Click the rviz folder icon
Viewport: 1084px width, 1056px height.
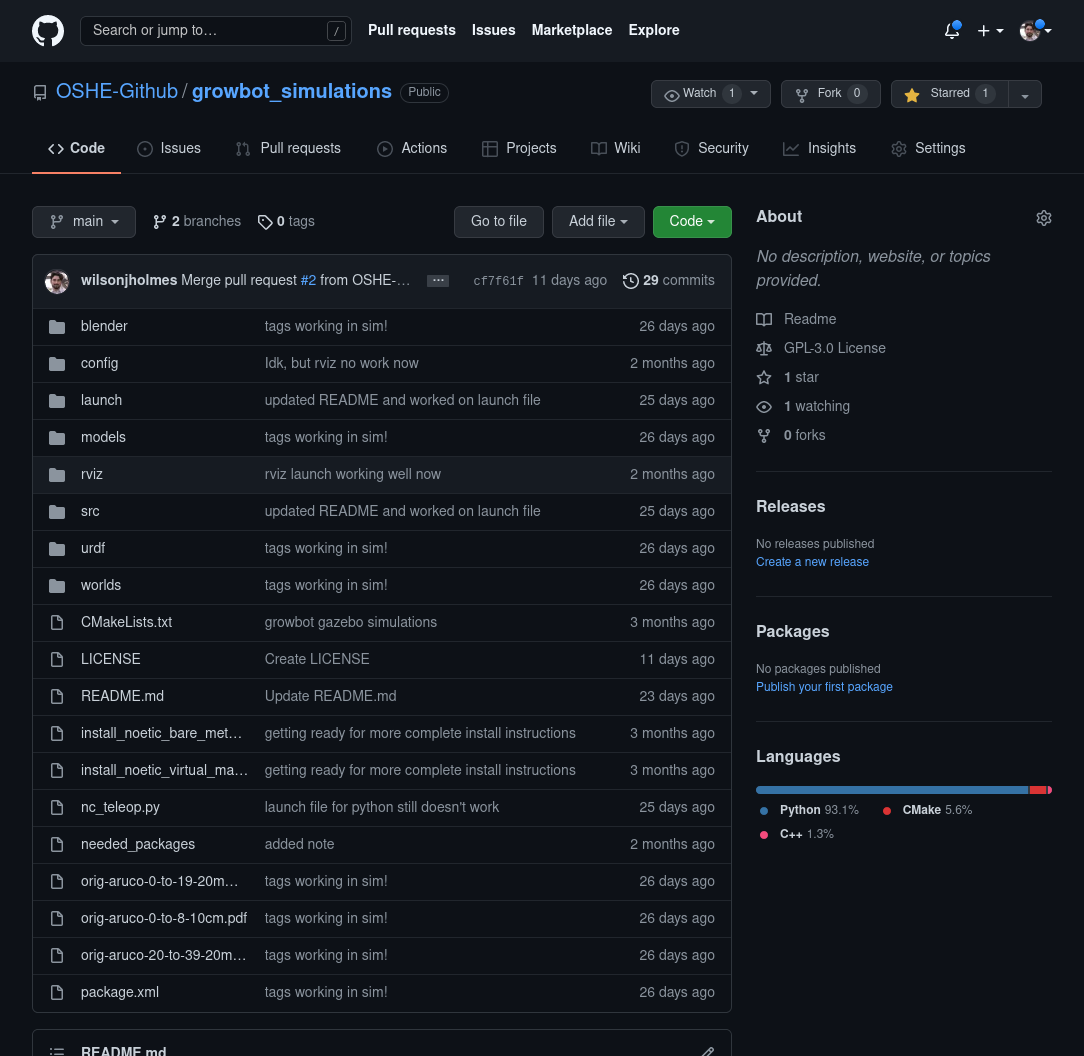tap(57, 474)
